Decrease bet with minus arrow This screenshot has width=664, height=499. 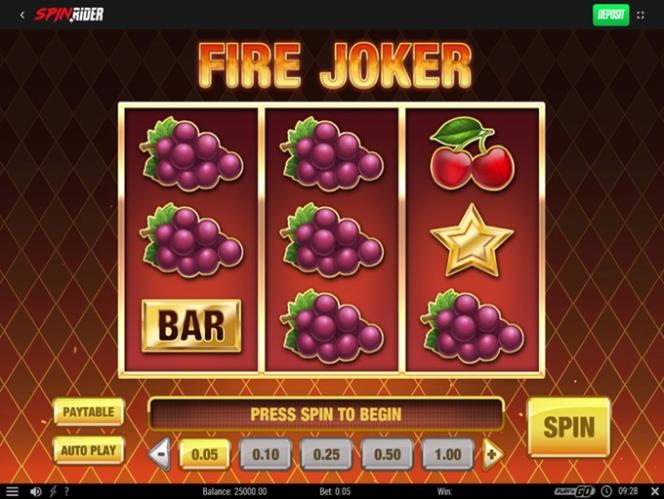click(x=160, y=454)
